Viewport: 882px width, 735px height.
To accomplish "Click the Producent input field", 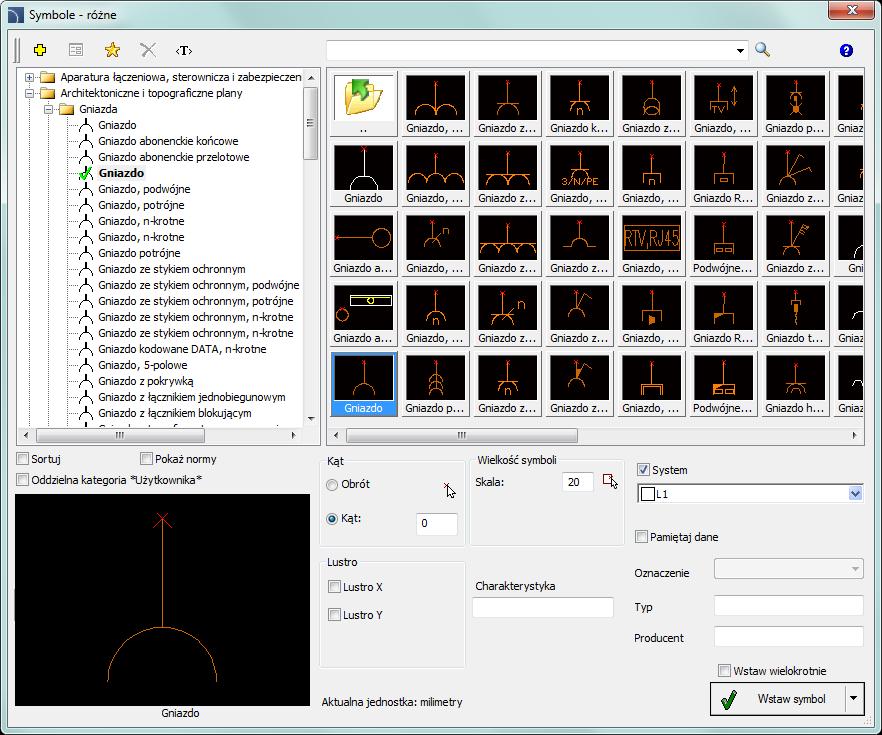I will point(789,637).
